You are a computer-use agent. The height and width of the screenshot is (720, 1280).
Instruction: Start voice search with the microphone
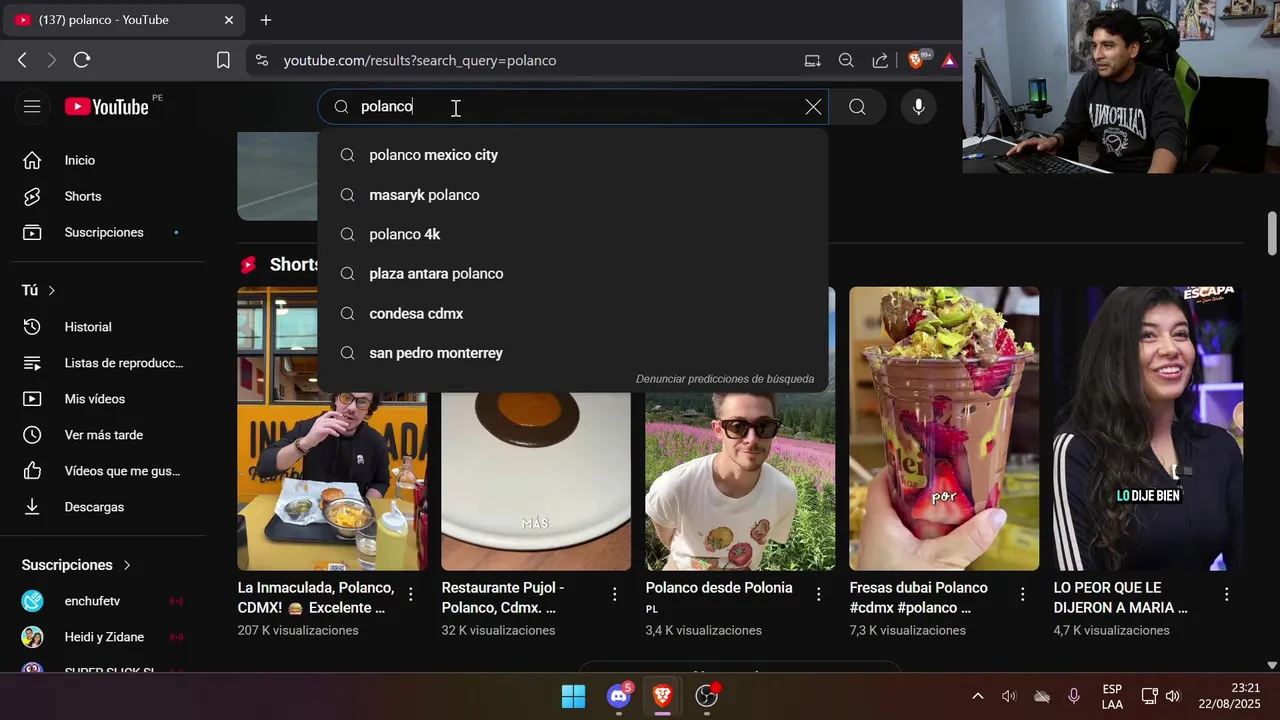pos(918,107)
